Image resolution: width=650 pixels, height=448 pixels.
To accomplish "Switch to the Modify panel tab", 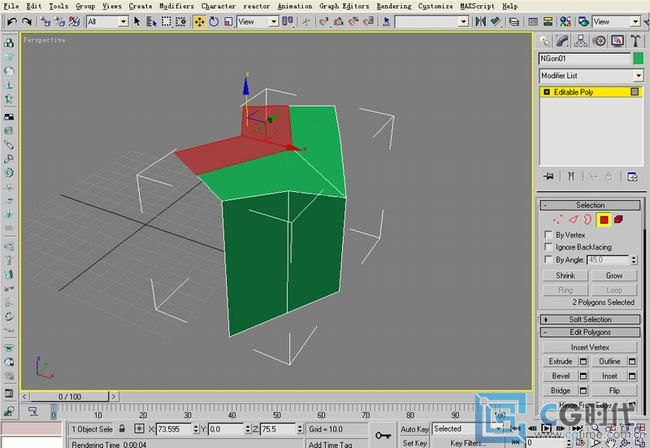I will 563,41.
